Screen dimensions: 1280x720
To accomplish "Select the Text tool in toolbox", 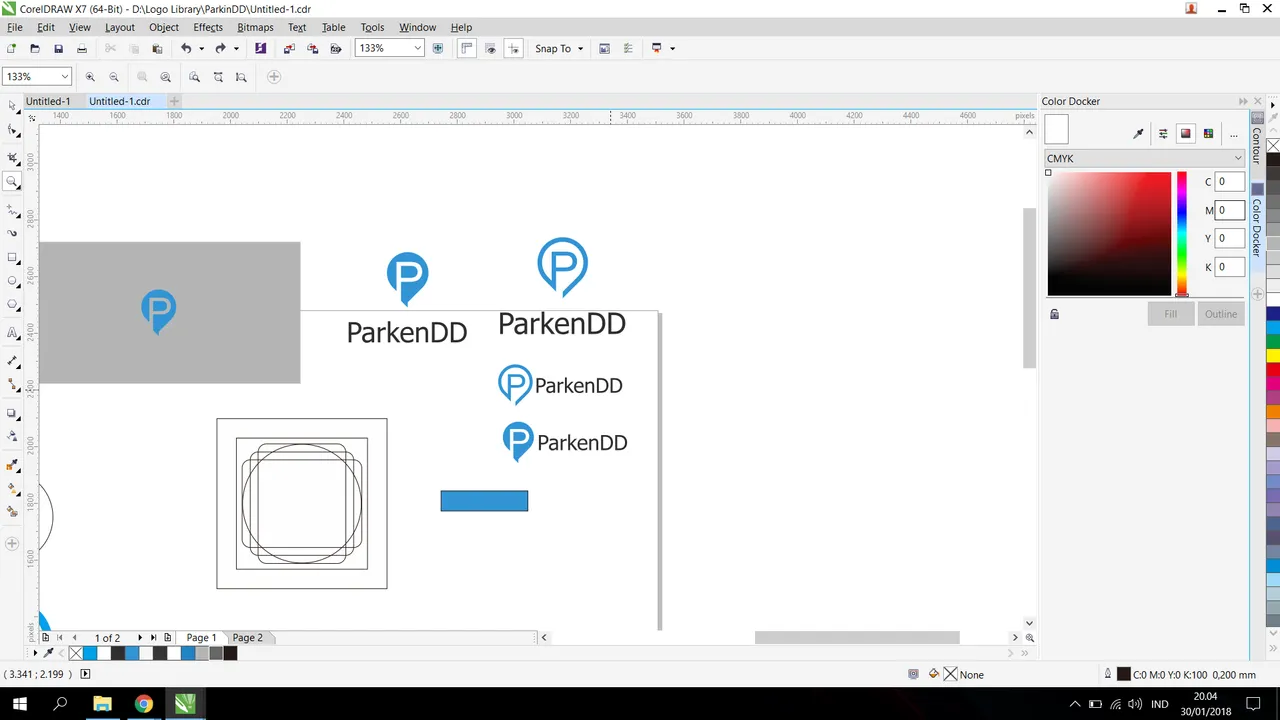I will click(x=12, y=333).
